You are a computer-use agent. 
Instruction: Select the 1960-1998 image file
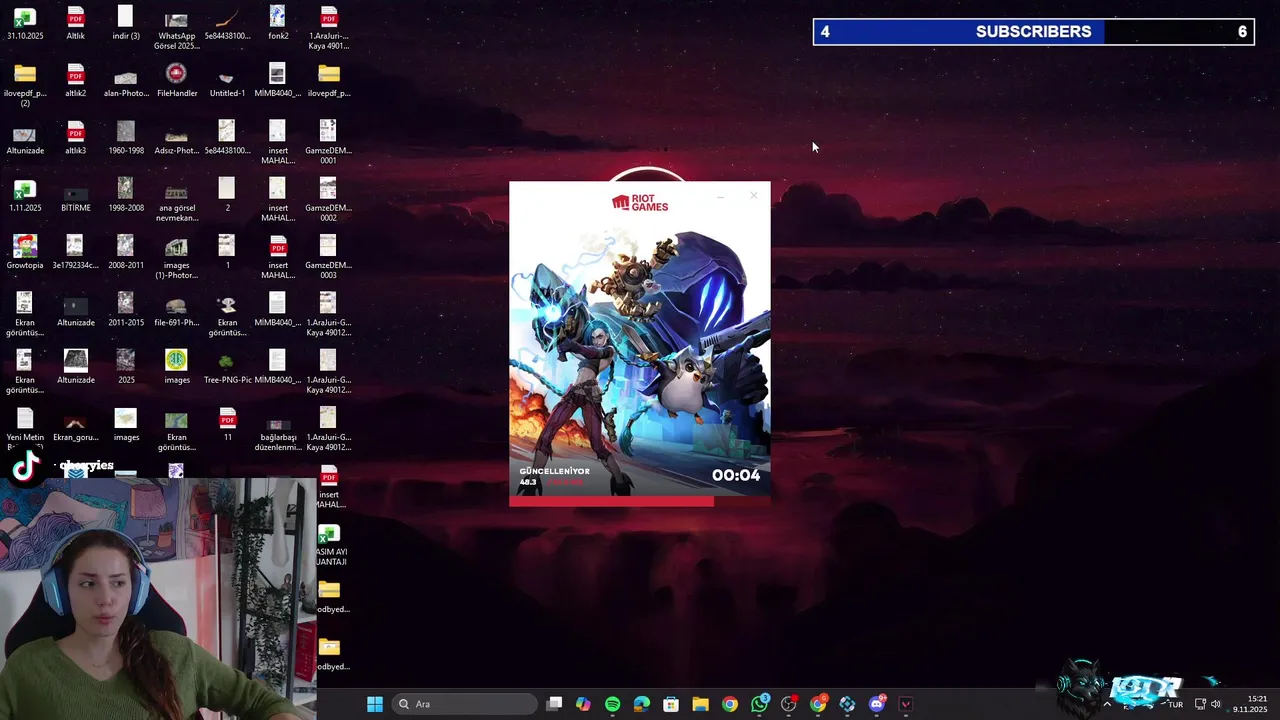pos(126,138)
